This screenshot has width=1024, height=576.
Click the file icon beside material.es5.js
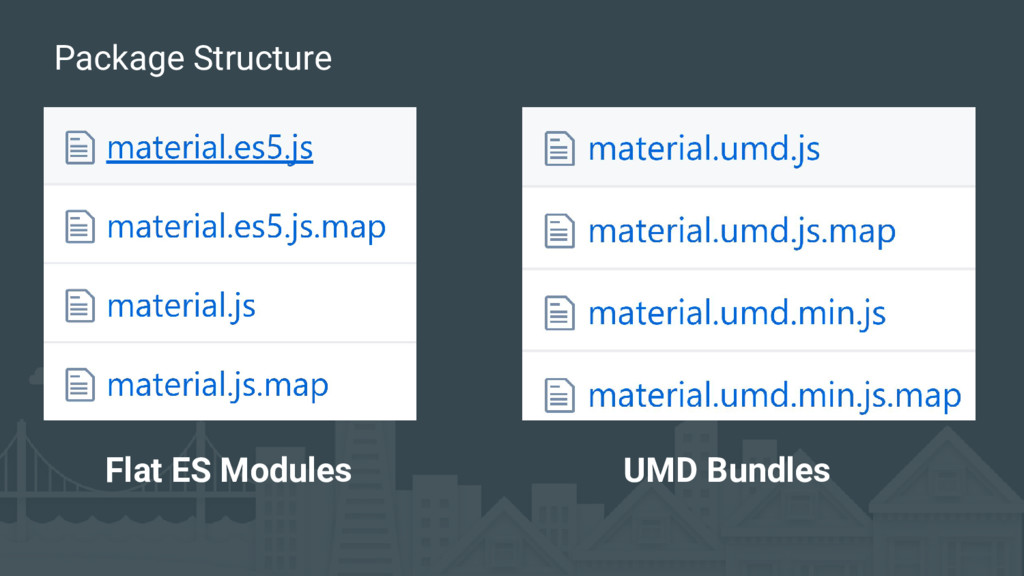pyautogui.click(x=80, y=148)
